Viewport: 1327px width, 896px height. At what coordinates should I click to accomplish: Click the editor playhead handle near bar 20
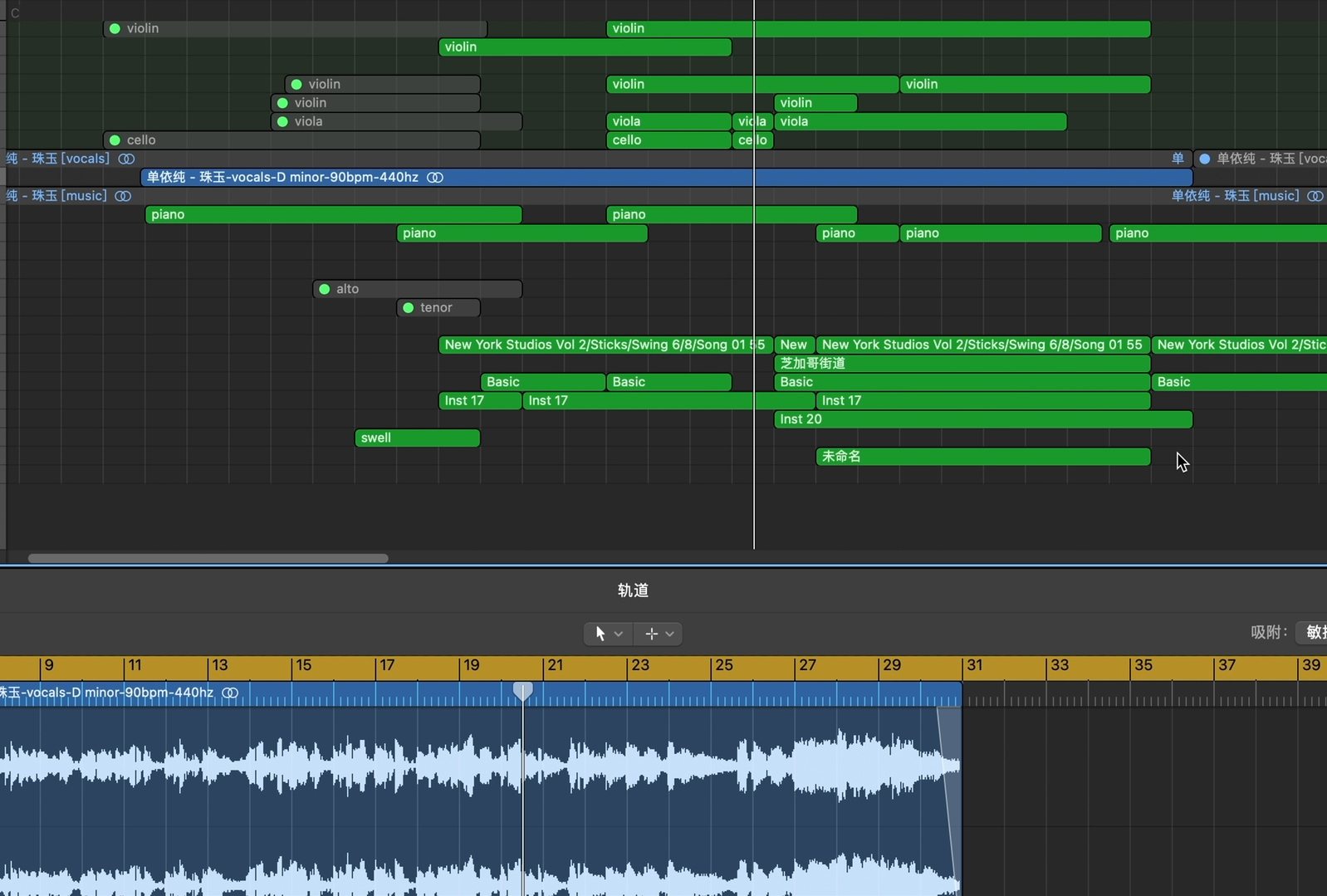523,691
